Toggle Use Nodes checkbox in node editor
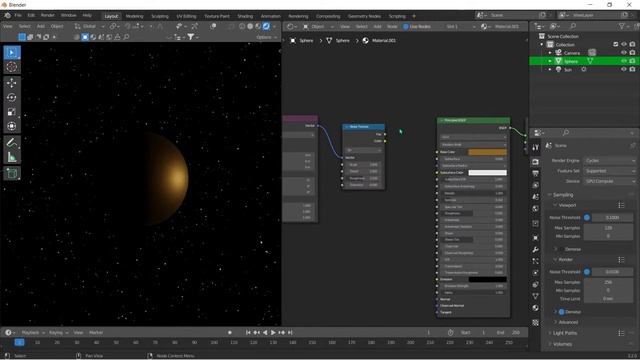This screenshot has height=360, width=640. tap(406, 27)
